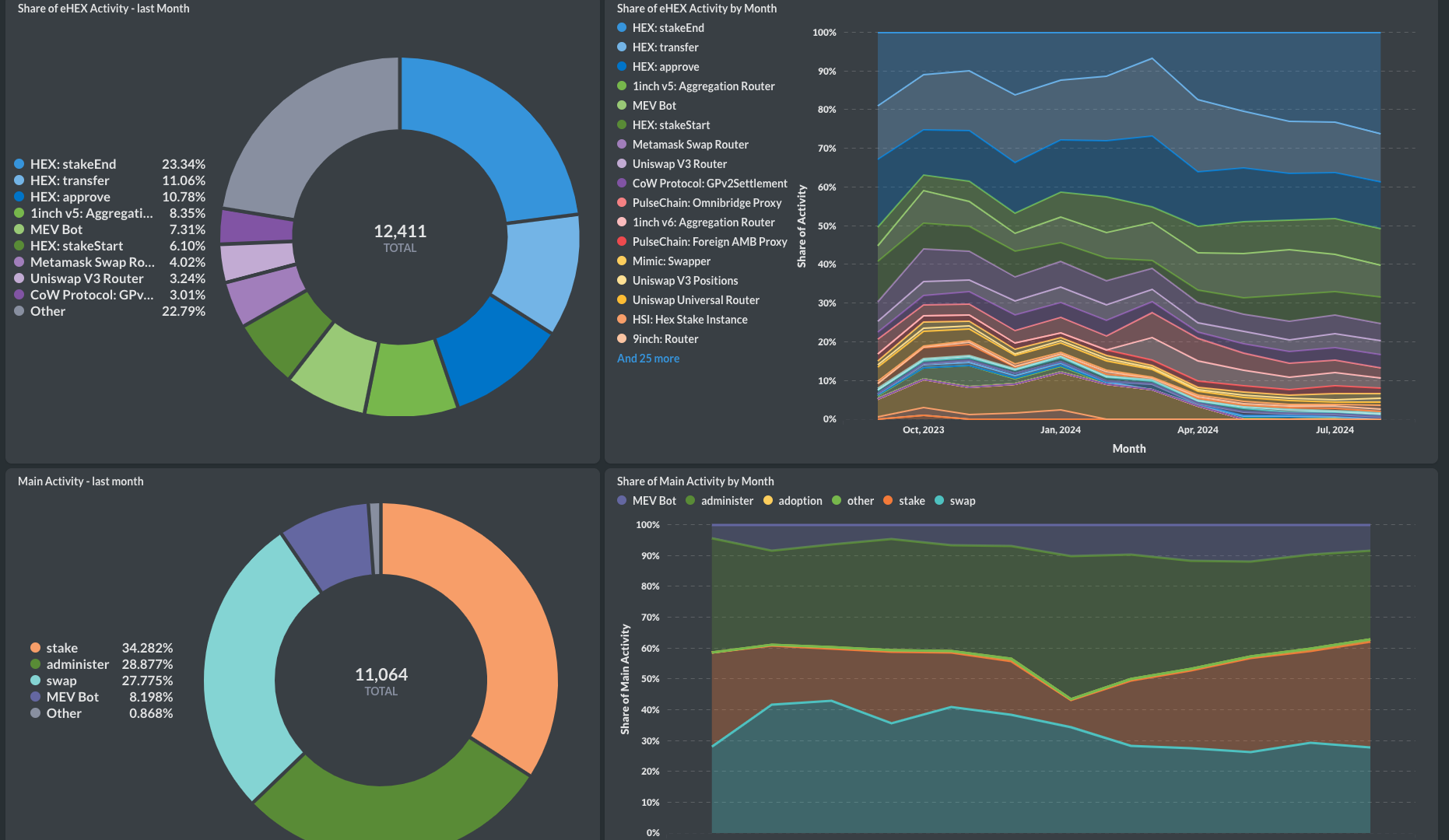Toggle stake in Main Activity monthly legend
The image size is (1449, 840).
click(904, 501)
